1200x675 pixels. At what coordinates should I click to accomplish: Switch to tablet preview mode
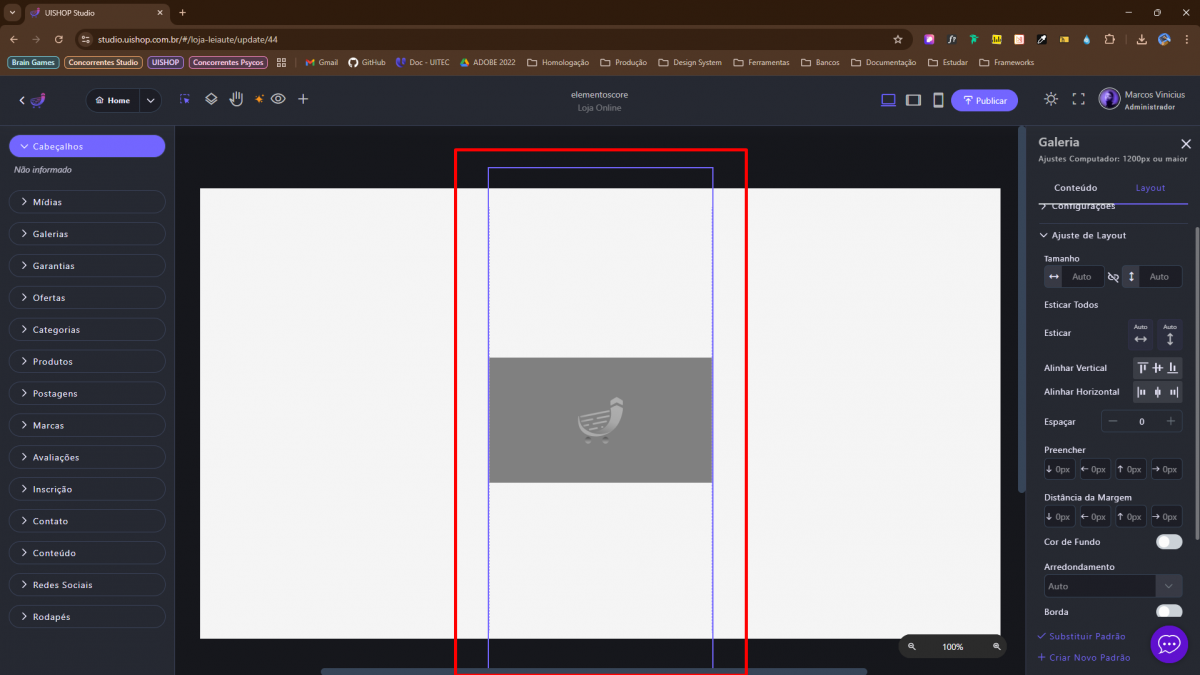[x=913, y=100]
